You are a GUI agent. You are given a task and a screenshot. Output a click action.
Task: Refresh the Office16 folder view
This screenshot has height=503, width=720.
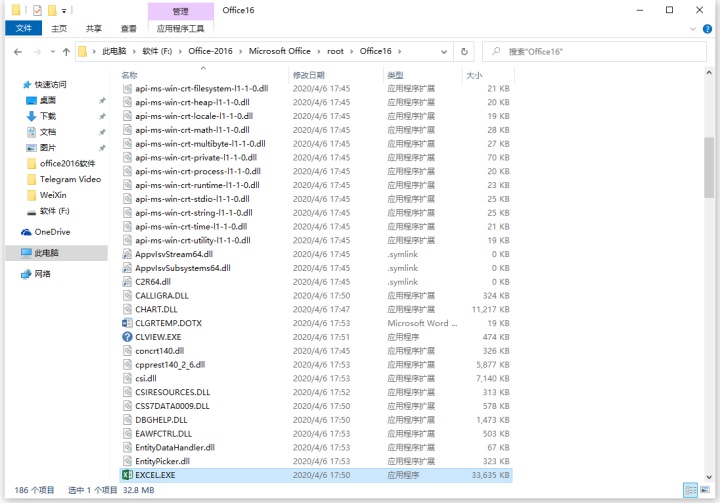[464, 51]
